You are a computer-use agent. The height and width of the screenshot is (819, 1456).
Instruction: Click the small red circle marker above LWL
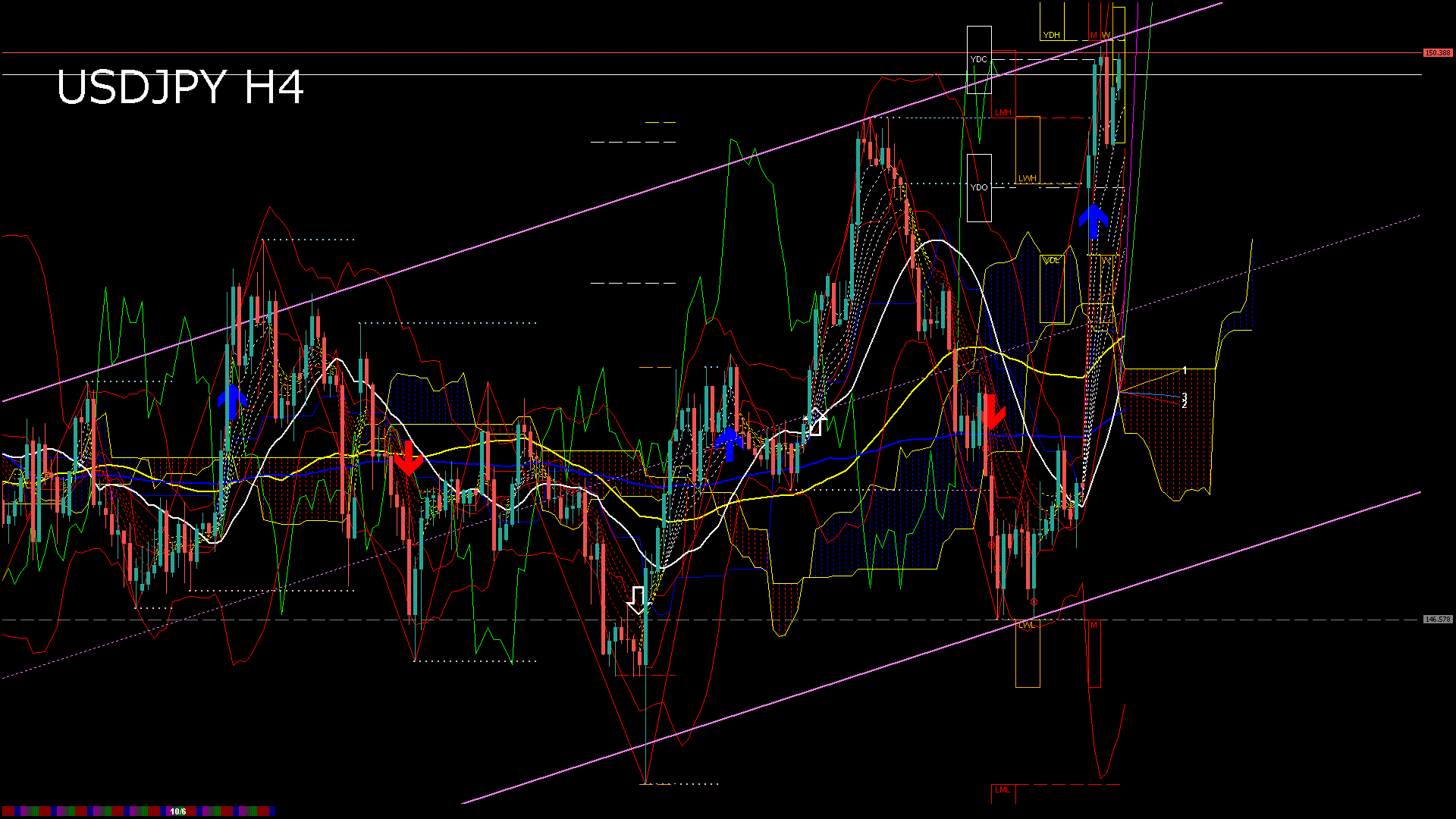1034,602
